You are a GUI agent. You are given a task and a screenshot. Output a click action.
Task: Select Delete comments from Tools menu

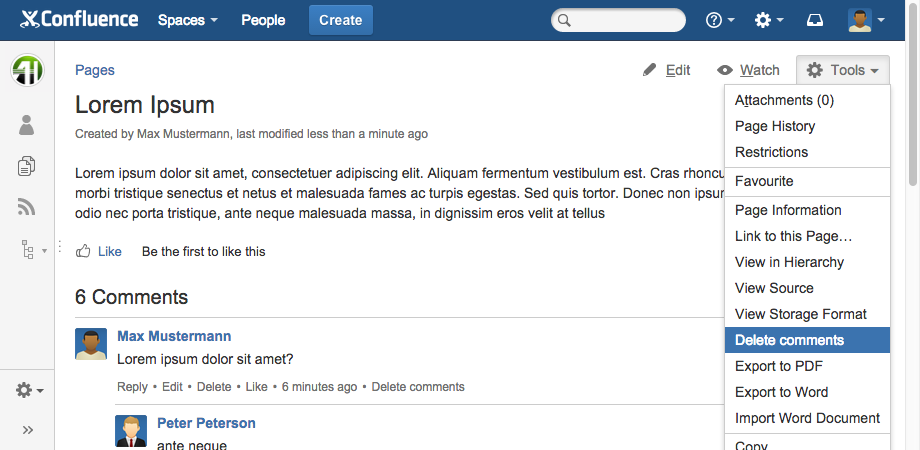click(789, 340)
